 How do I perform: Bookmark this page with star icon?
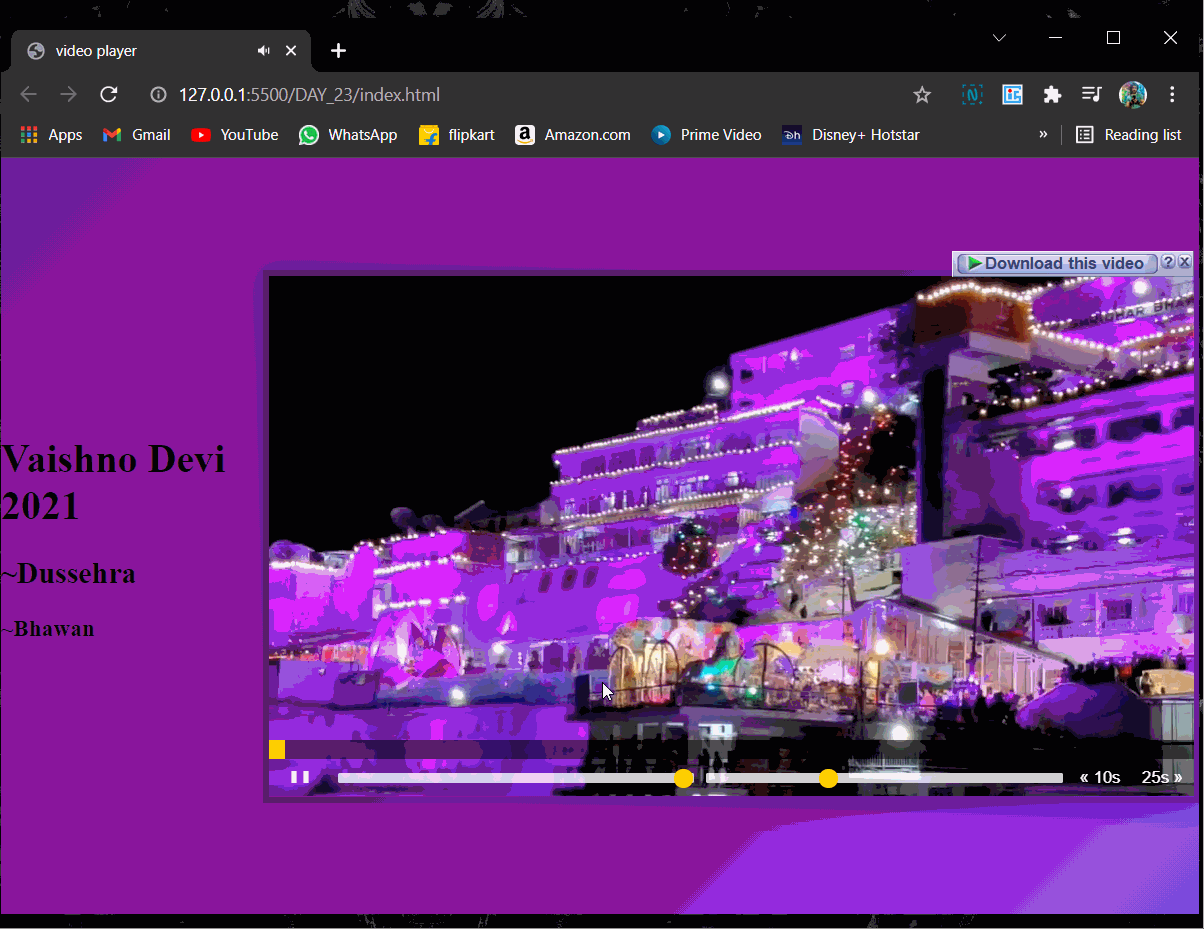coord(922,95)
